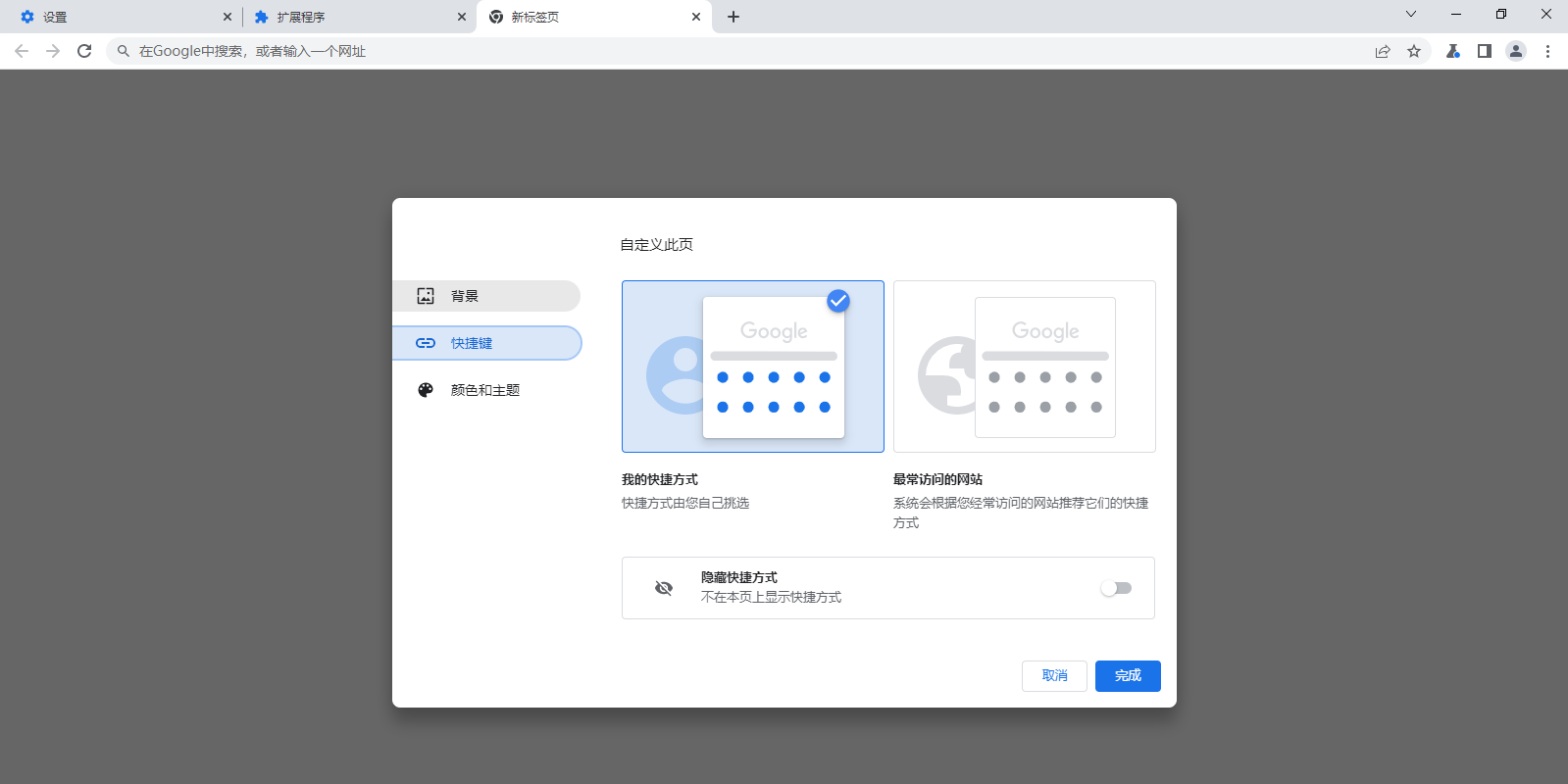Screen dimensions: 1568x784
Task: Click the share page icon in address bar
Action: pyautogui.click(x=1383, y=51)
